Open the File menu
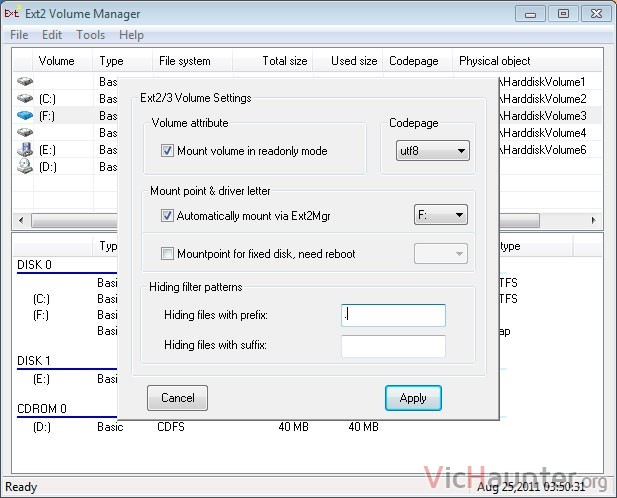Screen dimensions: 617x498 [x=19, y=35]
